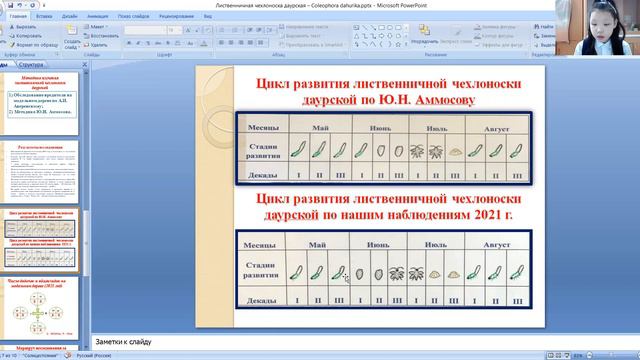
Task: Expand the shapes gallery More arrow
Action: 406,44
